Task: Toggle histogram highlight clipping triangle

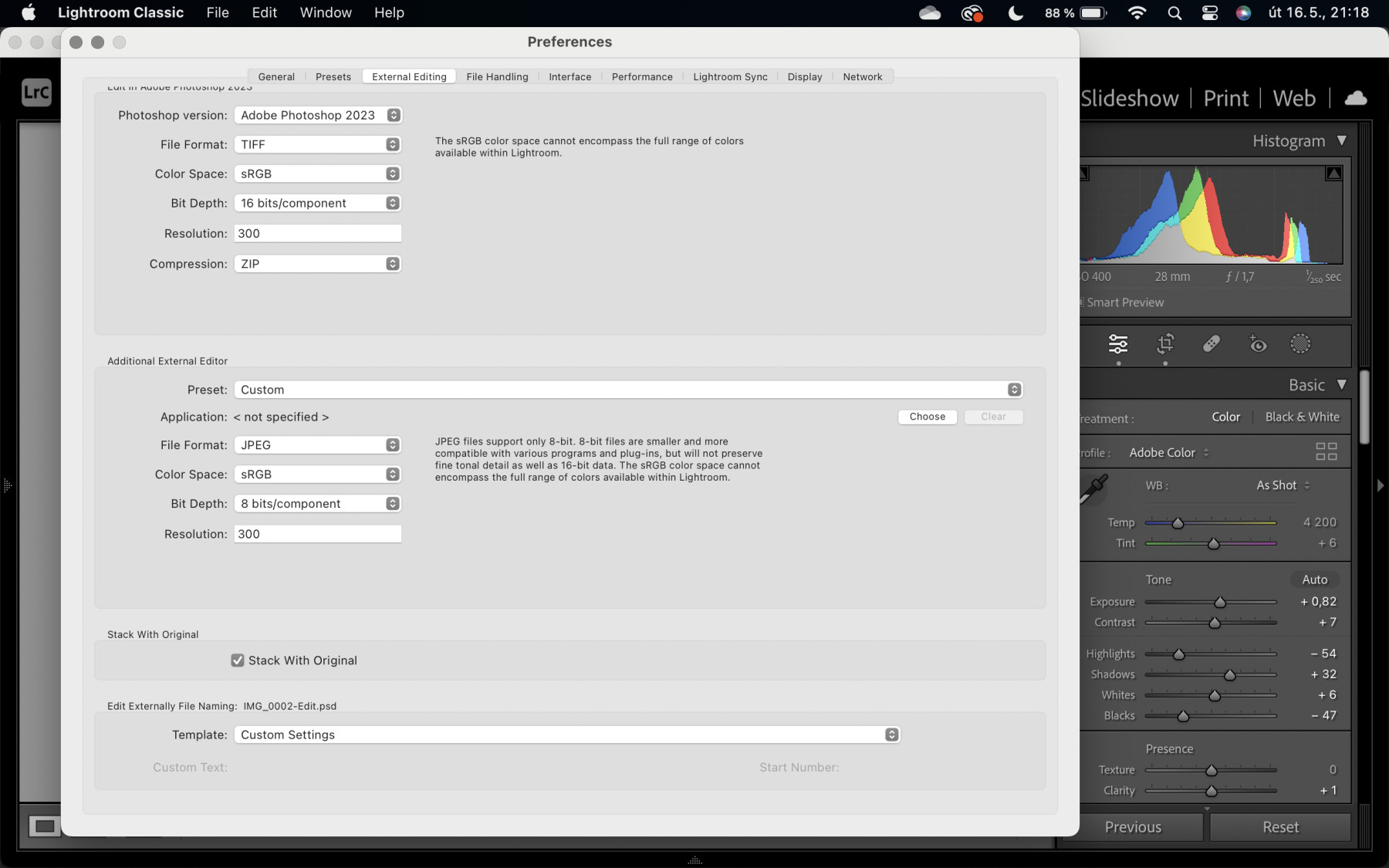Action: pos(1333,174)
